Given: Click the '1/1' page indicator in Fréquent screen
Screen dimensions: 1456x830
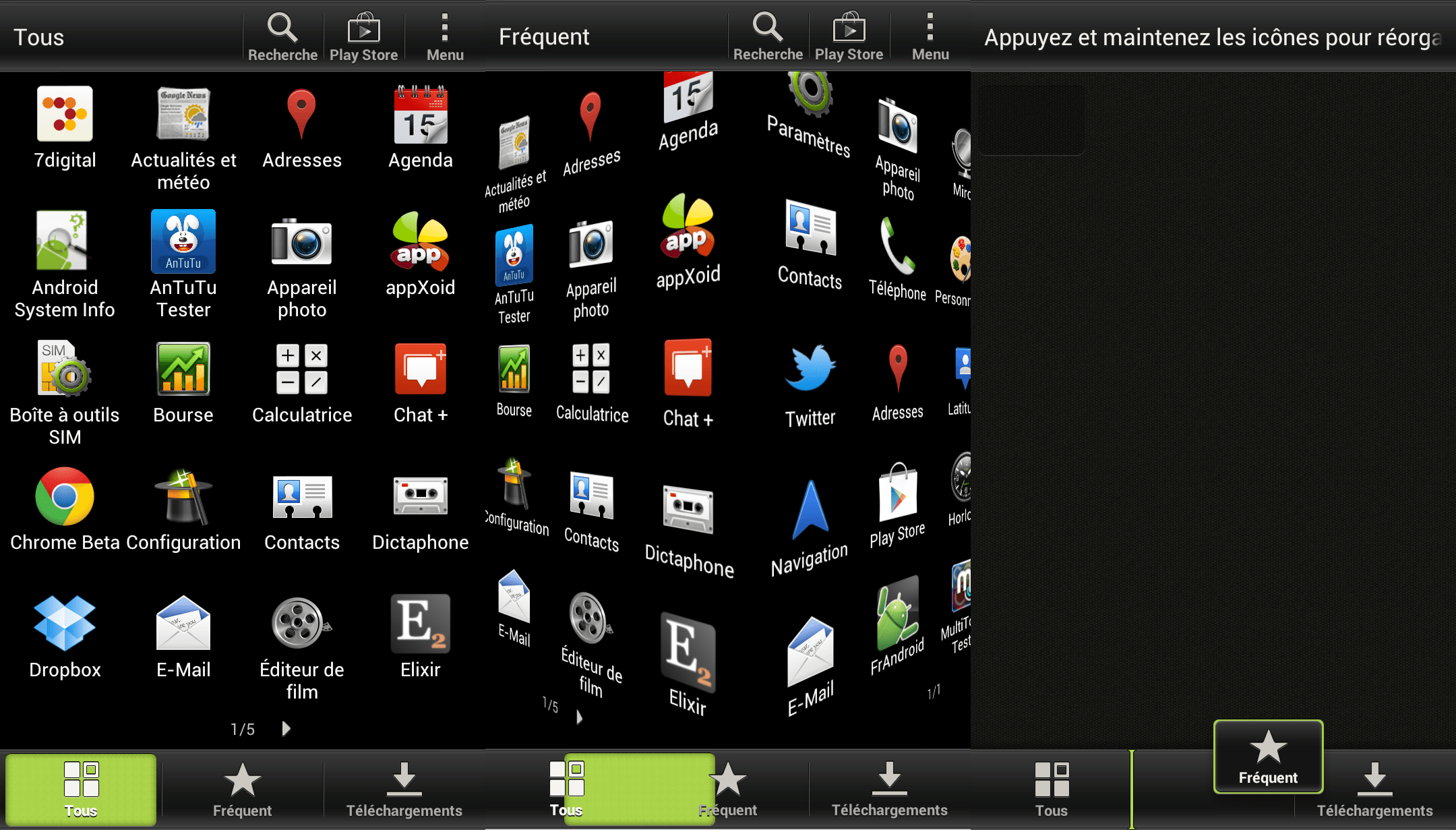Looking at the screenshot, I should [934, 692].
